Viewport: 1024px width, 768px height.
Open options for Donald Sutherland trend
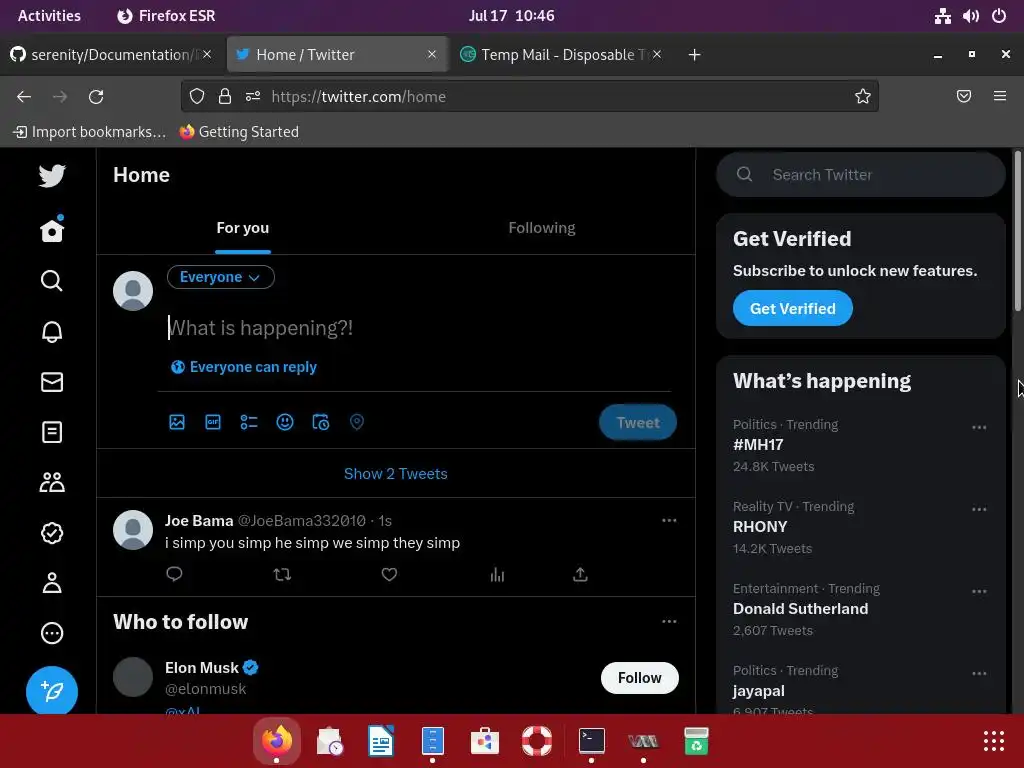coord(979,591)
